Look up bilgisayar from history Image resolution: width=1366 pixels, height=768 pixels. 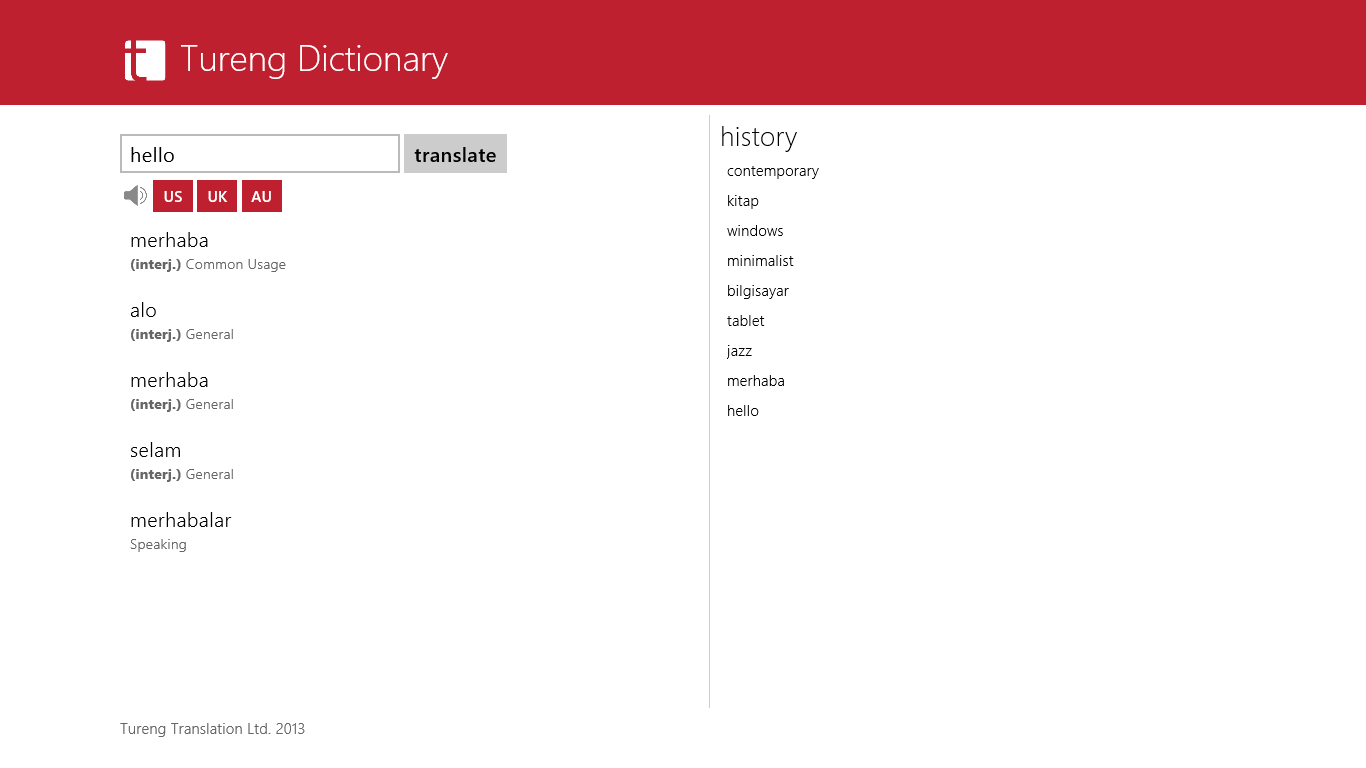click(x=757, y=291)
